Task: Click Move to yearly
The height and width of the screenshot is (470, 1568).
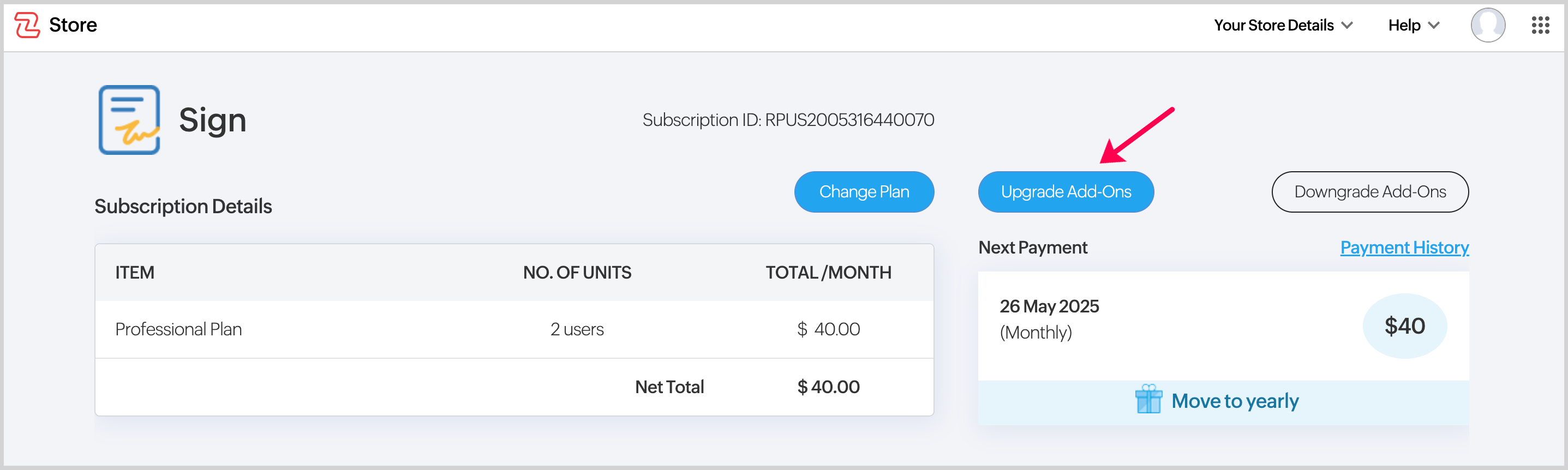Action: (1235, 401)
